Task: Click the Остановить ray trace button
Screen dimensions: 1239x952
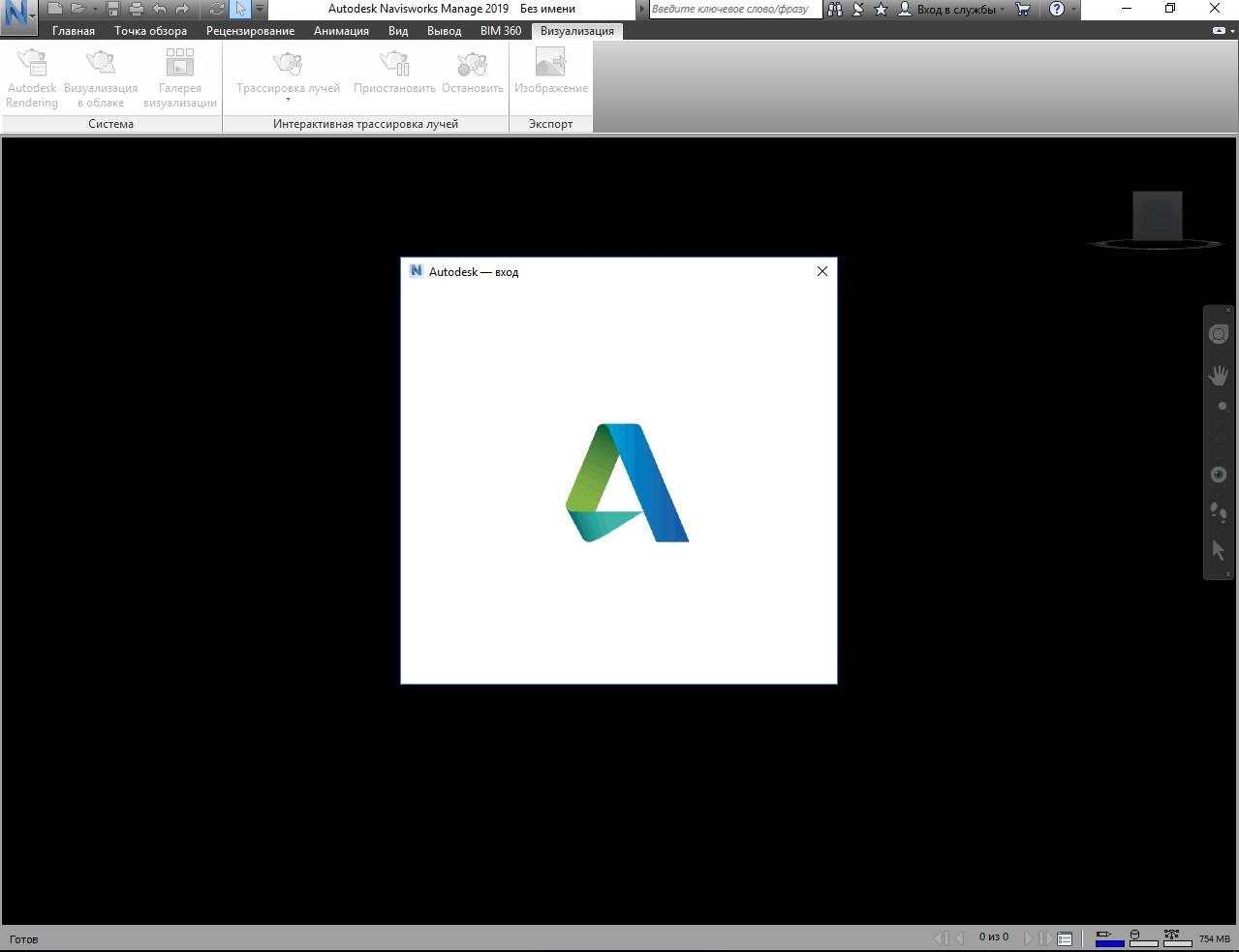Action: 473,72
